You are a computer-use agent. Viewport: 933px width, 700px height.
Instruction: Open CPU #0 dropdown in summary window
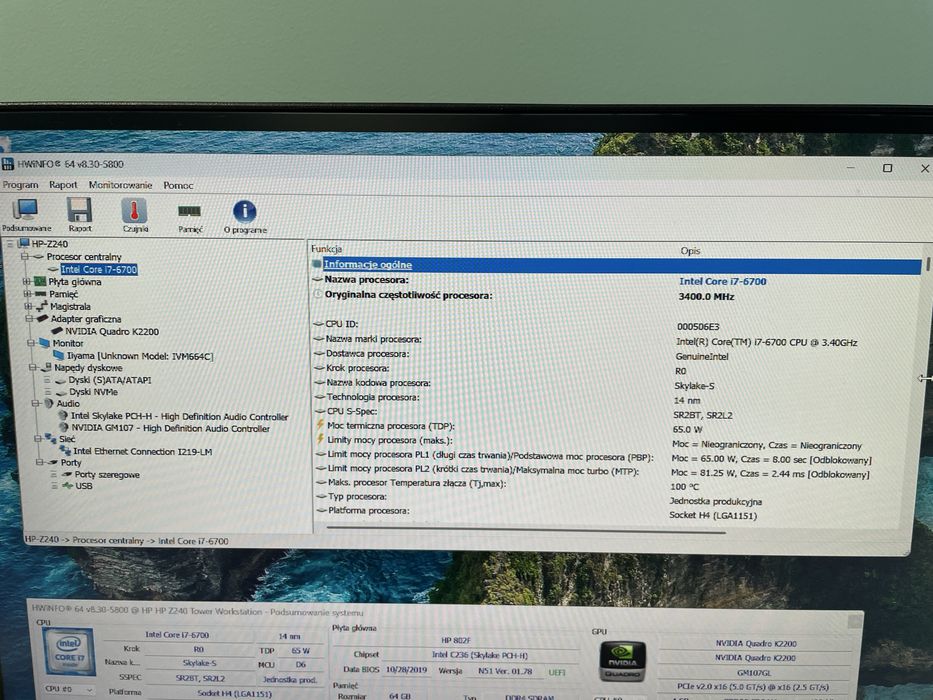coord(69,689)
